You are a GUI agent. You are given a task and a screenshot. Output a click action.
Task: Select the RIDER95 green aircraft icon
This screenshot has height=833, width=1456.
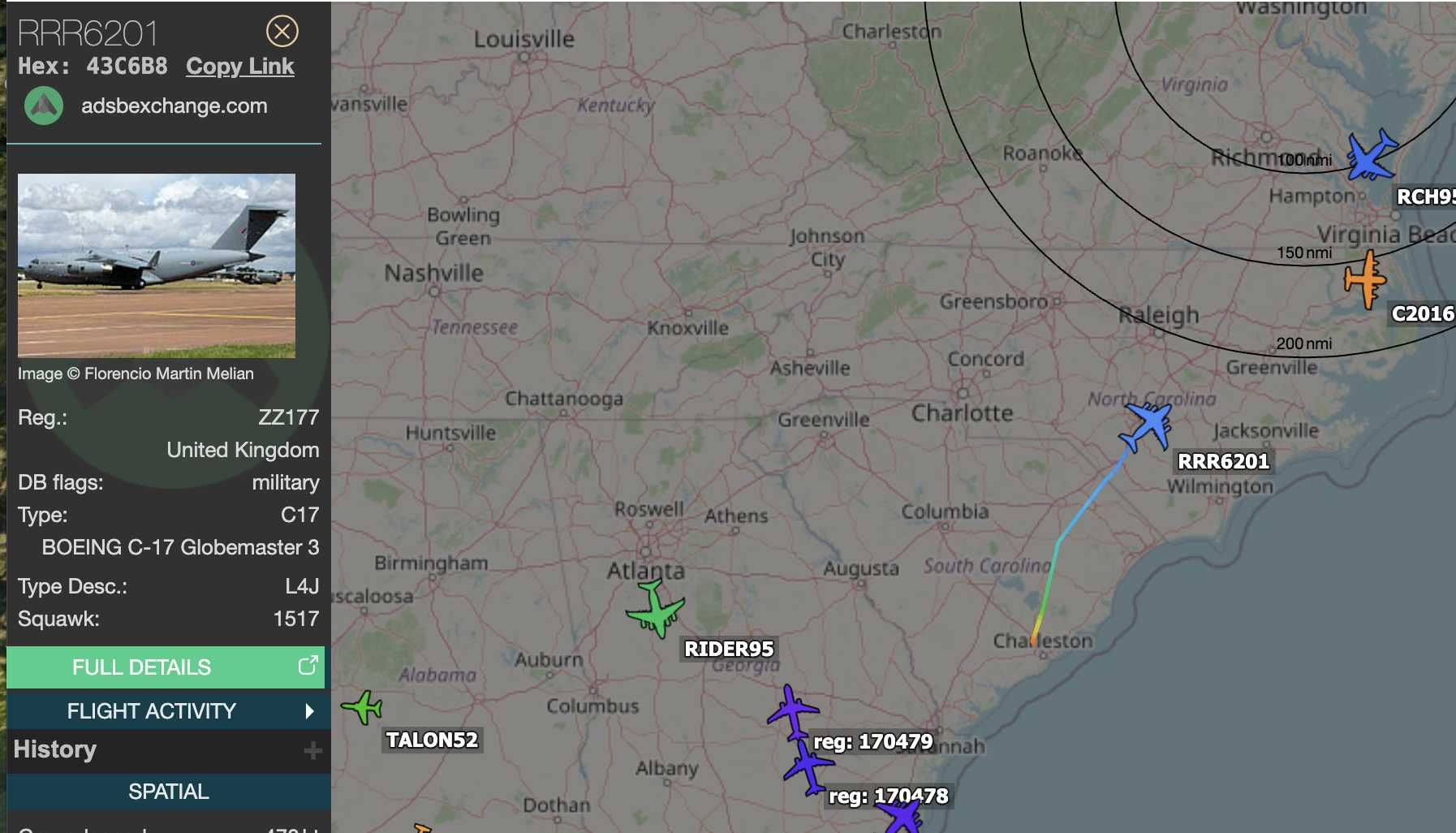click(x=656, y=609)
